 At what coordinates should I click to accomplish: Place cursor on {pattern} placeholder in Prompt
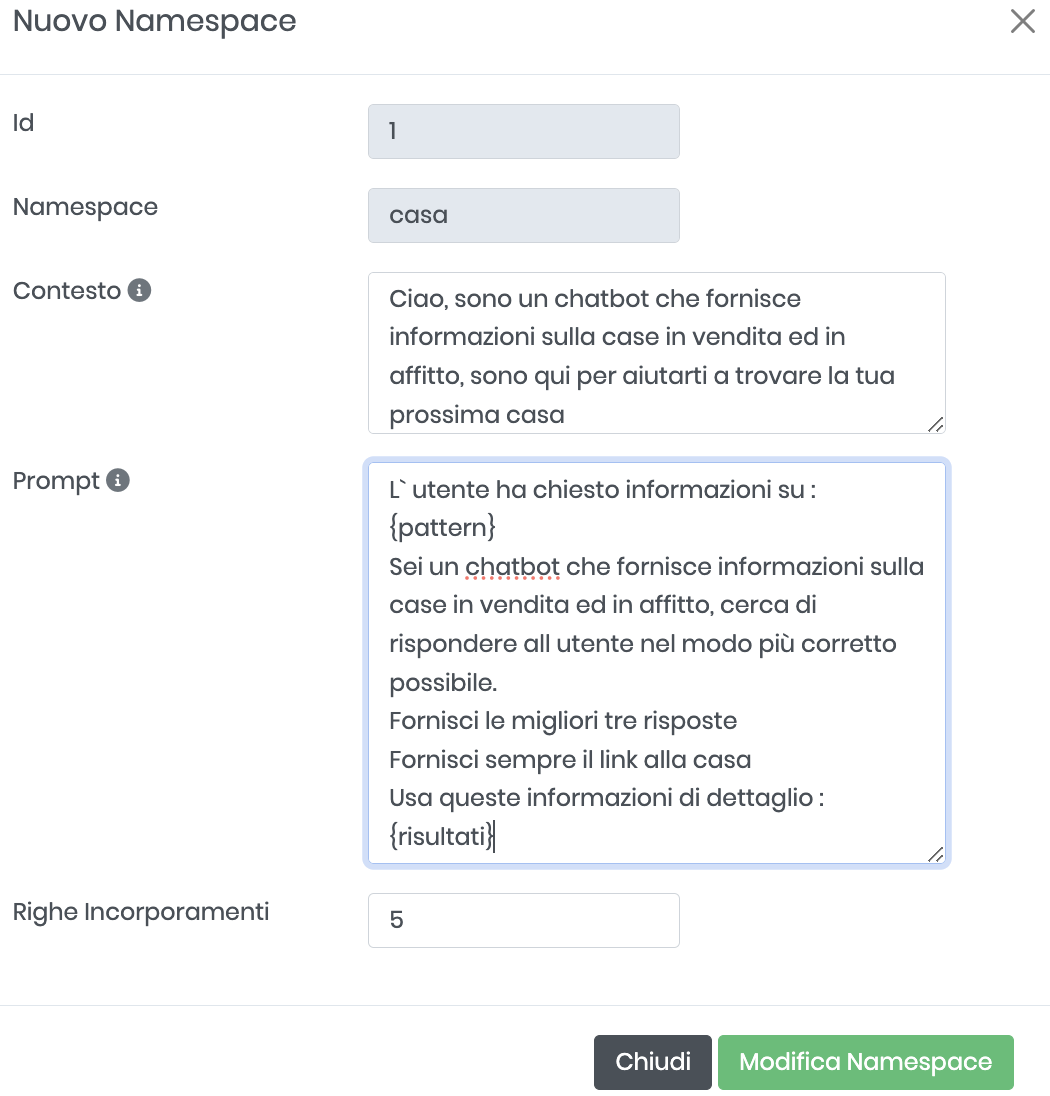point(442,528)
